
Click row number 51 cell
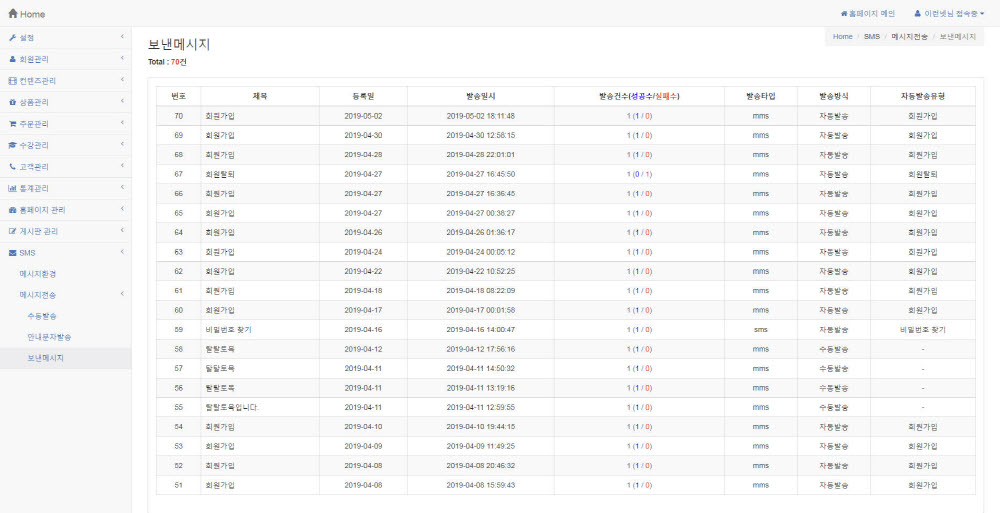pyautogui.click(x=179, y=485)
